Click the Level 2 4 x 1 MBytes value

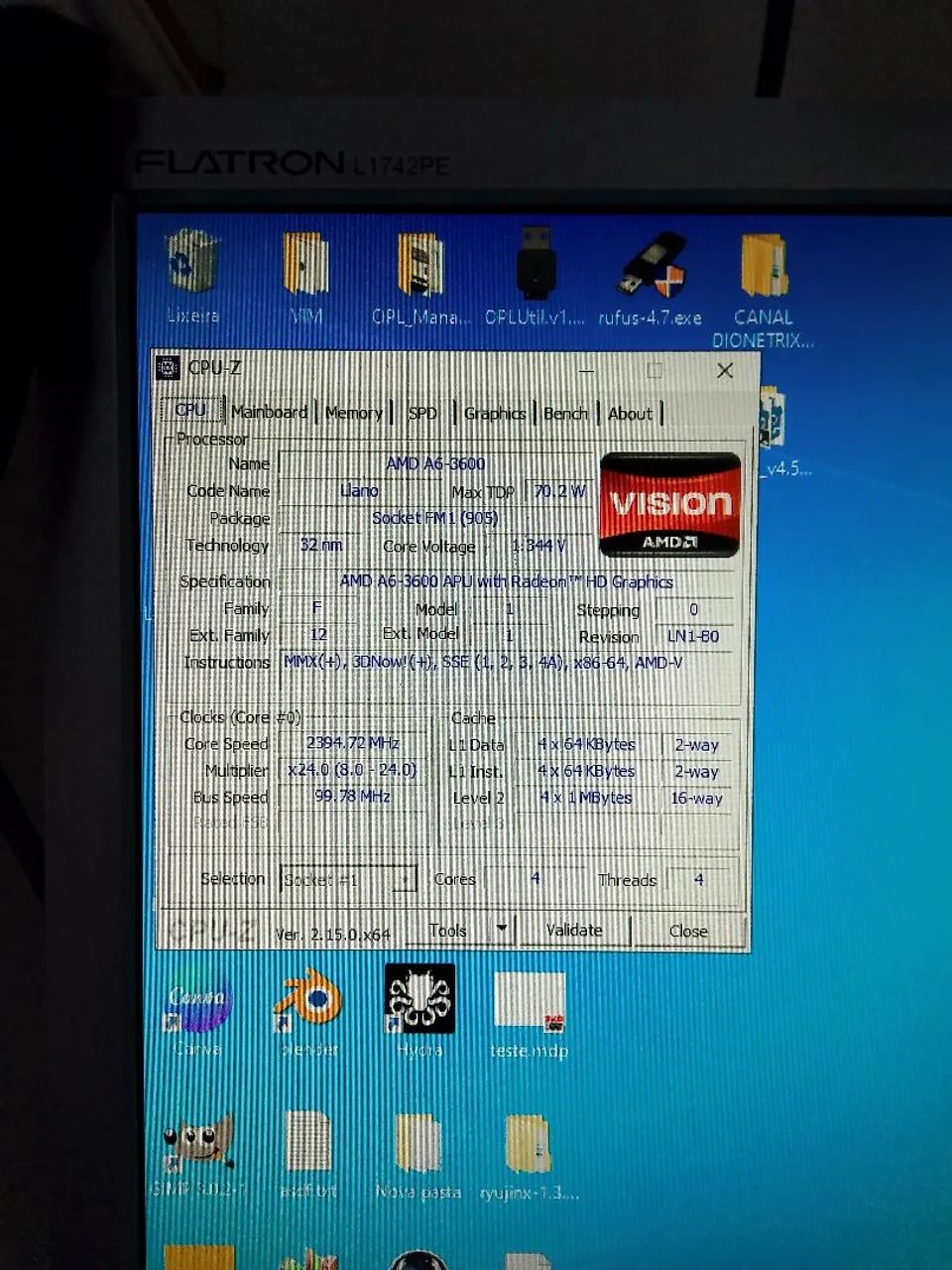(x=587, y=798)
